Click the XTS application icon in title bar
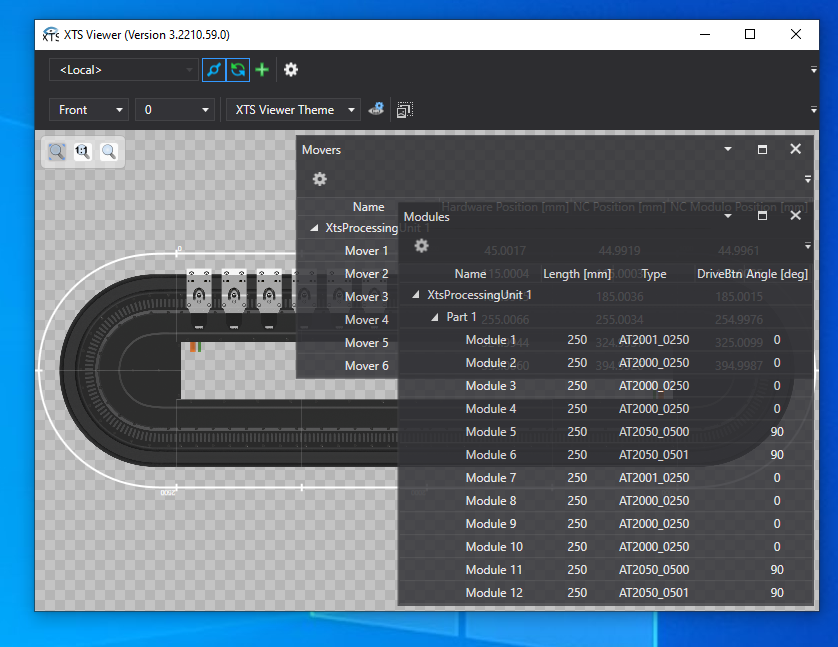Viewport: 838px width, 647px height. click(51, 35)
